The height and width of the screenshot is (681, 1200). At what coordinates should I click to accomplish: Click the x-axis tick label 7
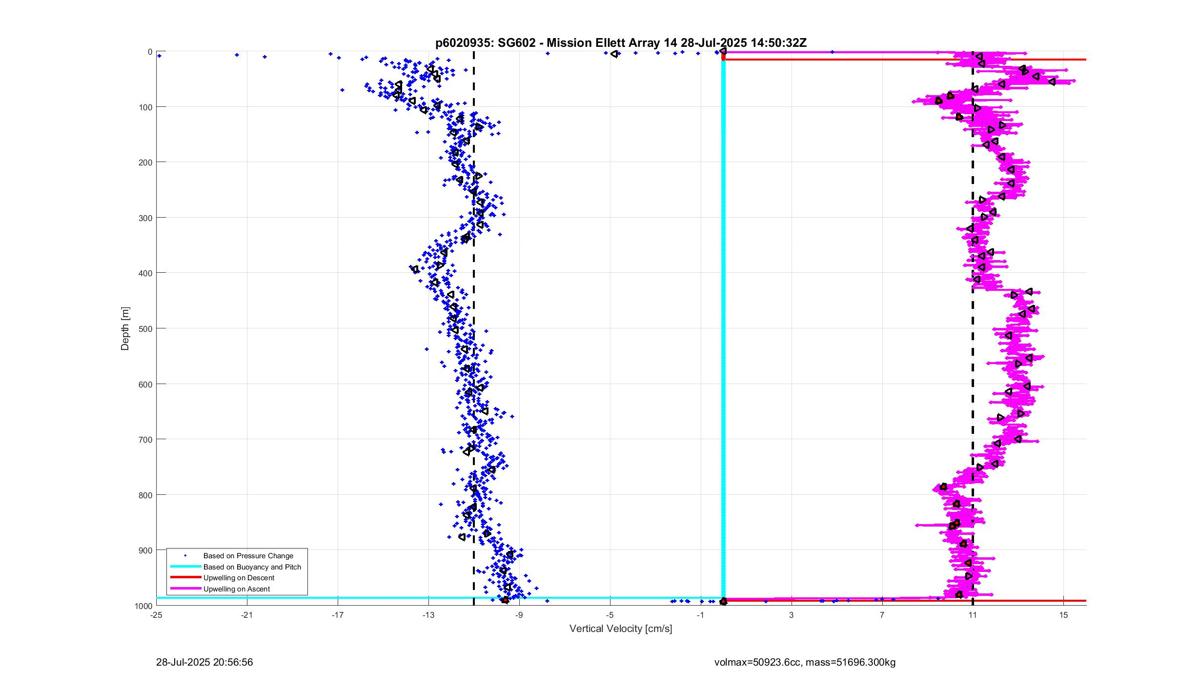pyautogui.click(x=882, y=615)
